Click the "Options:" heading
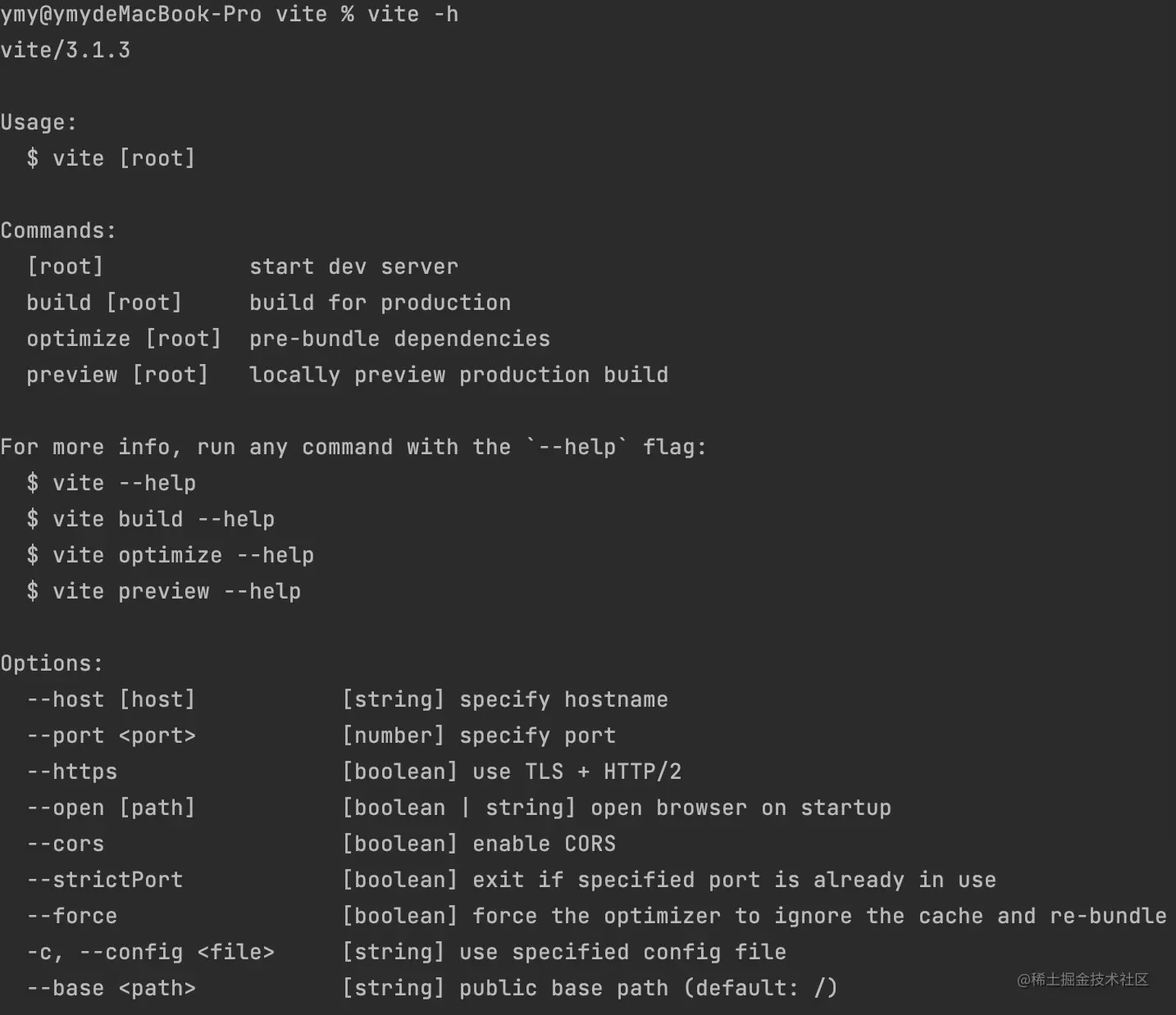 tap(52, 664)
